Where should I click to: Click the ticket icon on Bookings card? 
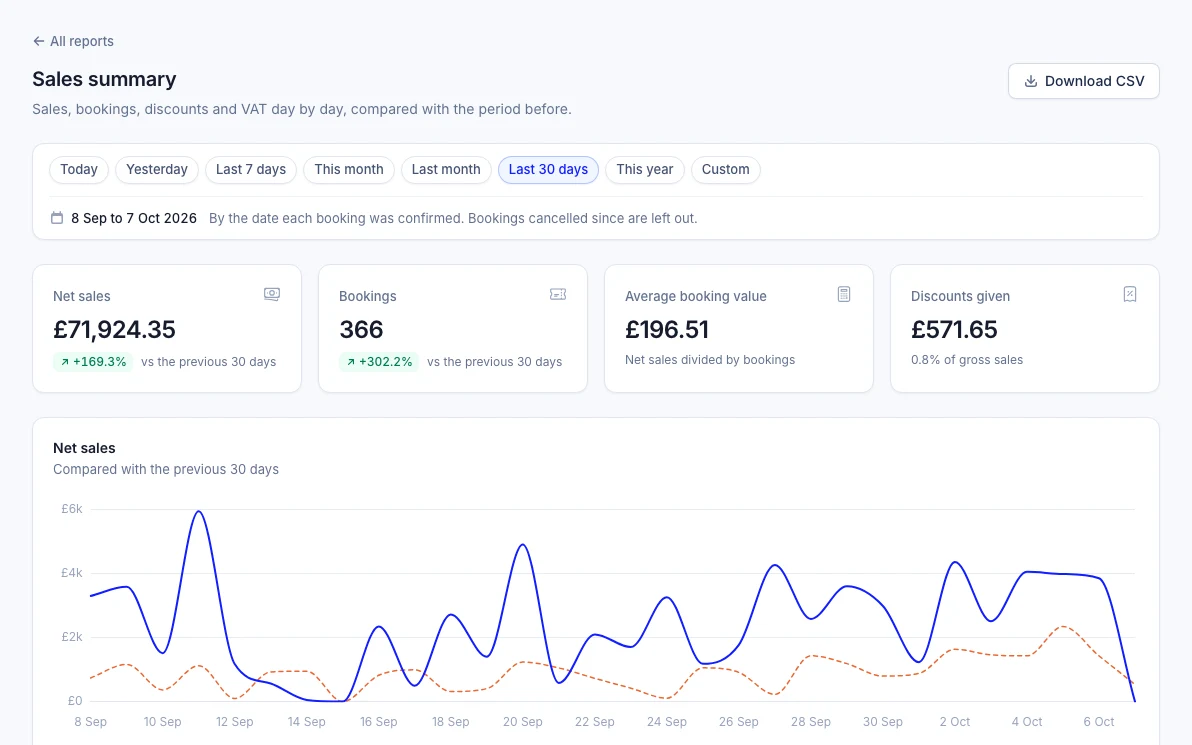[x=558, y=294]
